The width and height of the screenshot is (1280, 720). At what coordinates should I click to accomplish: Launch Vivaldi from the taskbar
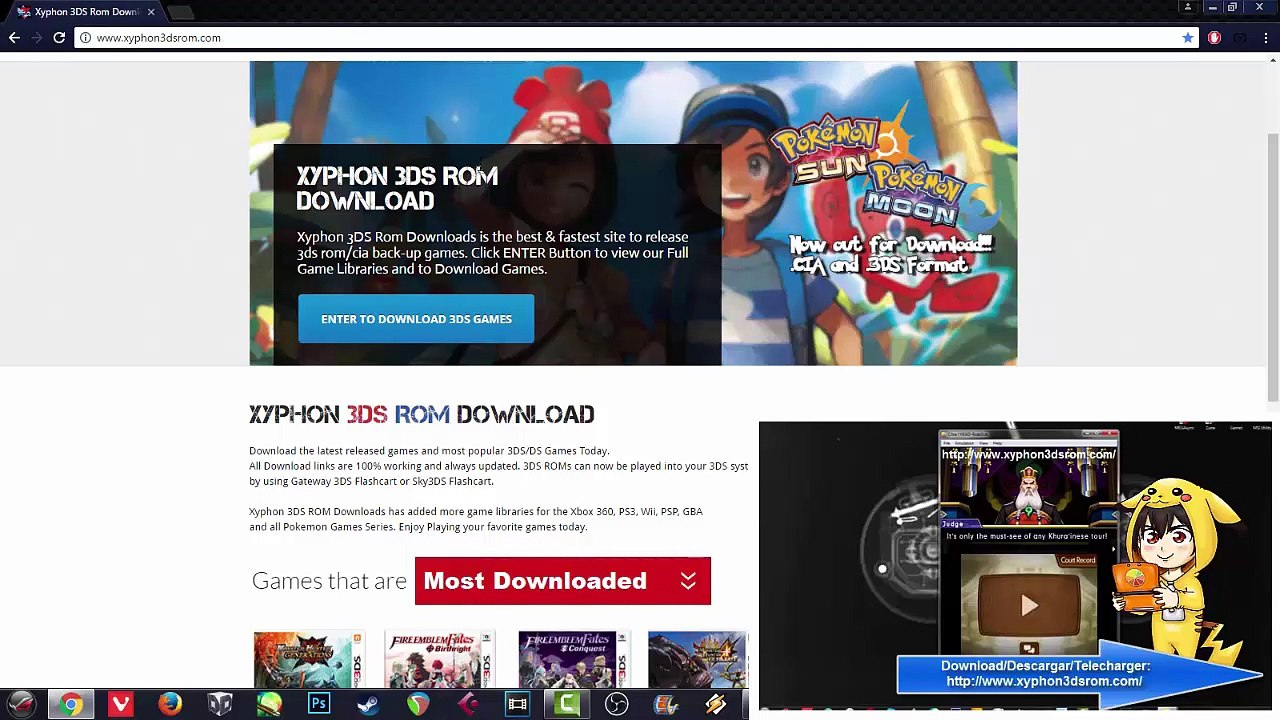click(121, 705)
